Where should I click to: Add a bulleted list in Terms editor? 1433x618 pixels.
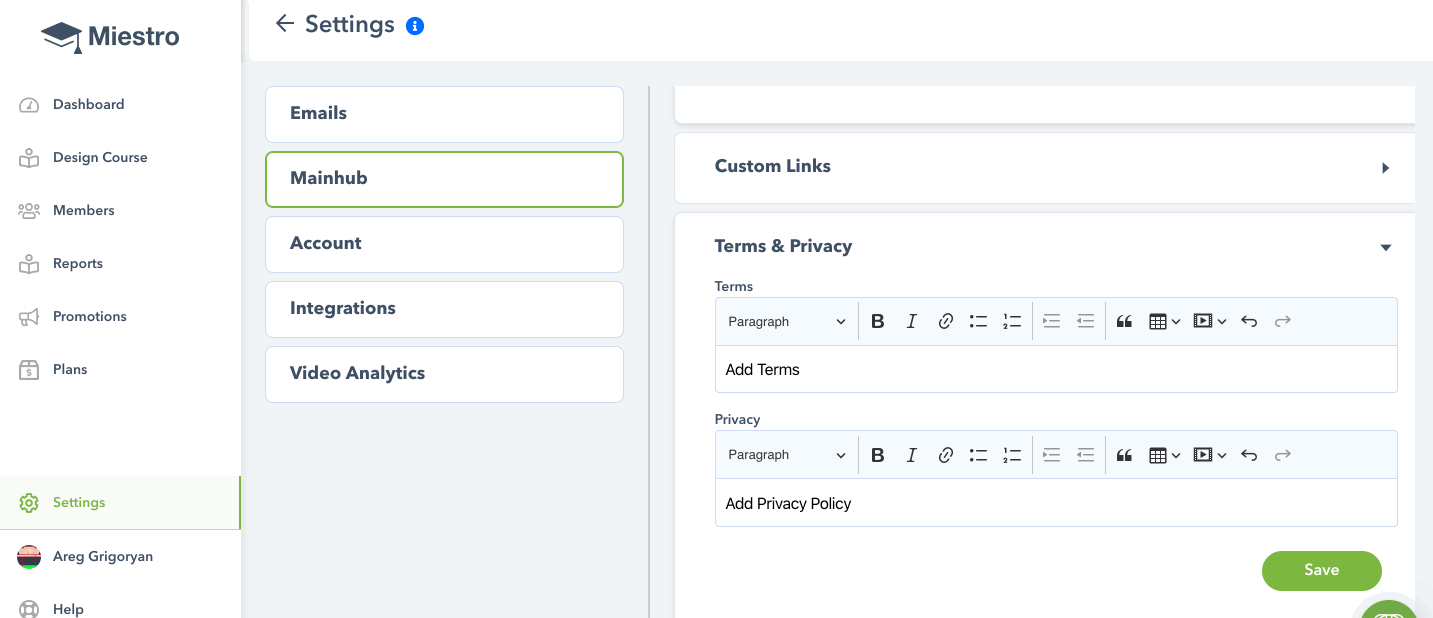[x=979, y=322]
